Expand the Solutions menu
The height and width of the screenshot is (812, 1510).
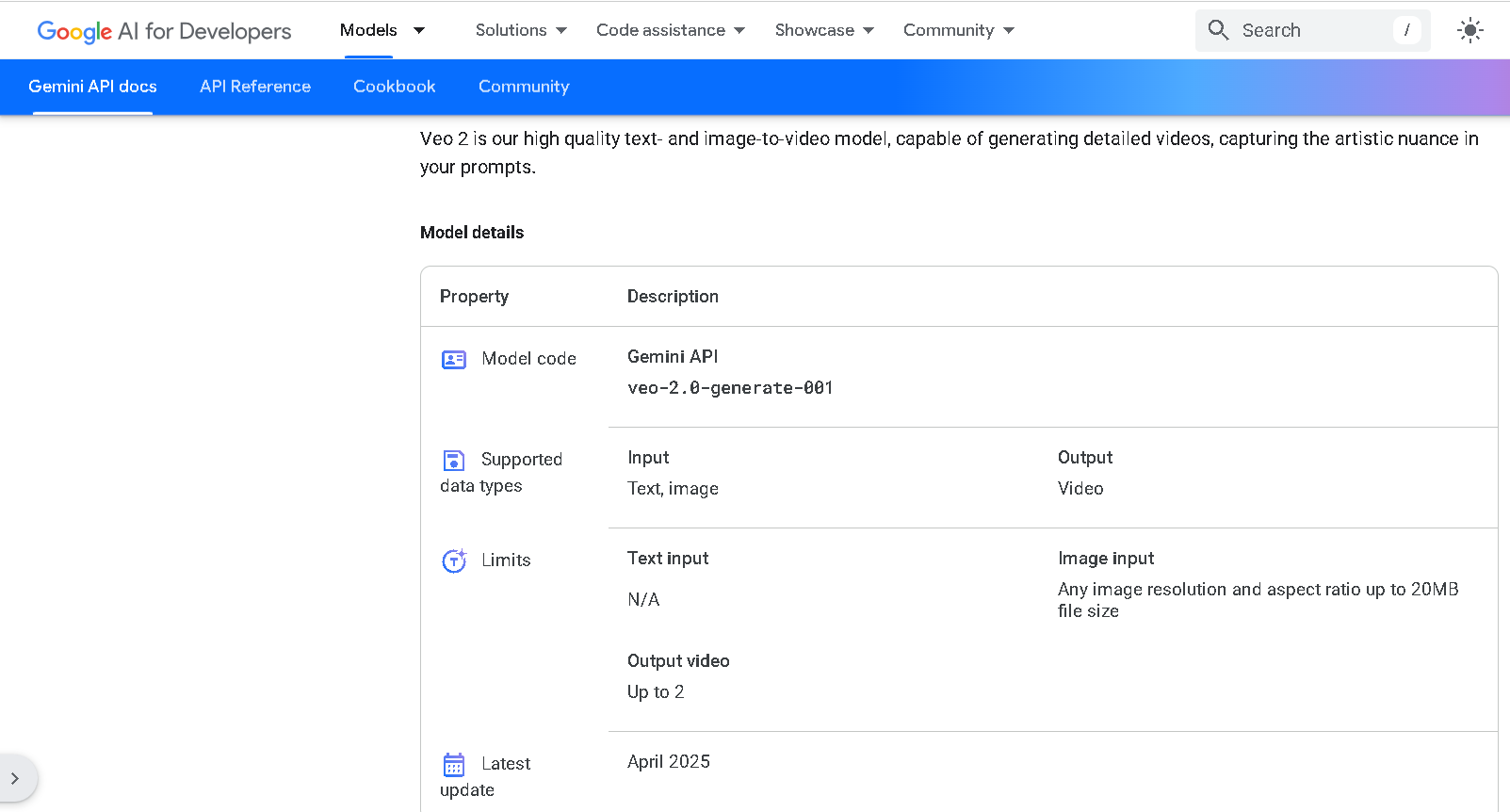pyautogui.click(x=521, y=30)
